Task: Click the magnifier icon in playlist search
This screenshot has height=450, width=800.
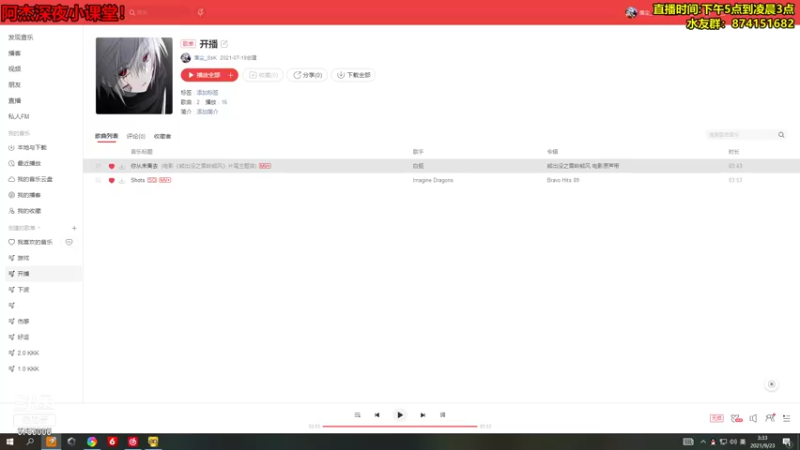Action: [x=781, y=135]
